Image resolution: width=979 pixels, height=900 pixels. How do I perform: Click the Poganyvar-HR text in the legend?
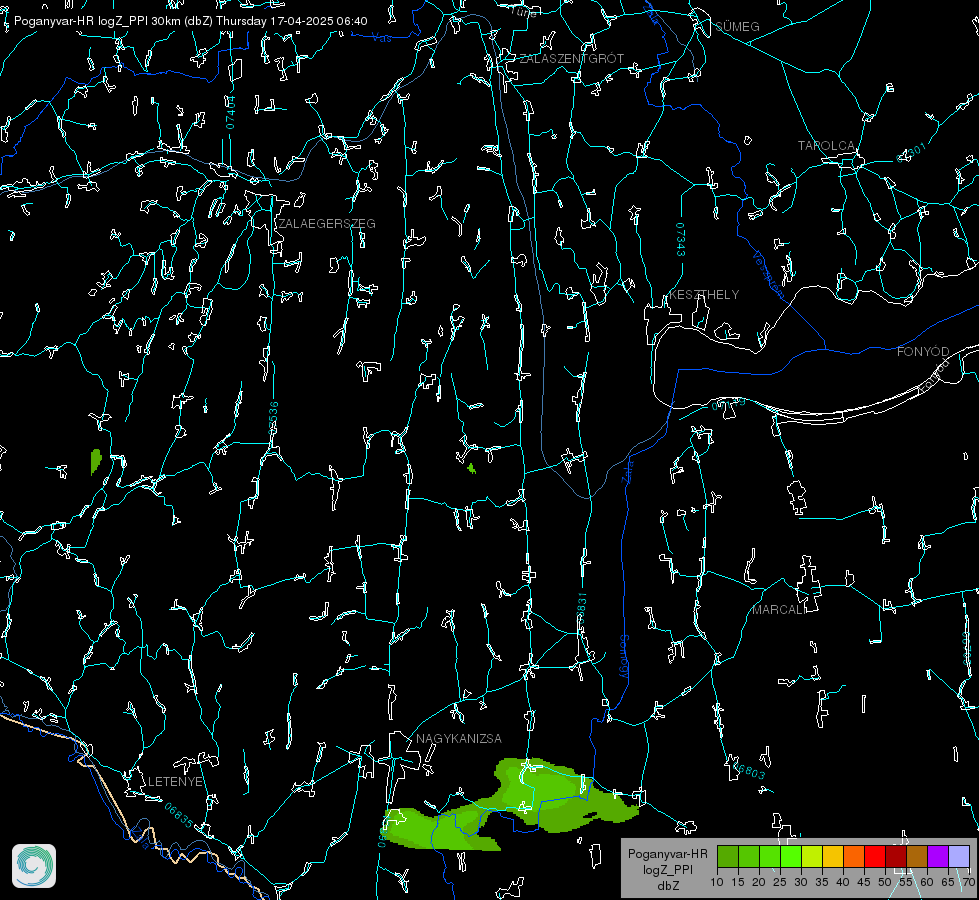667,854
